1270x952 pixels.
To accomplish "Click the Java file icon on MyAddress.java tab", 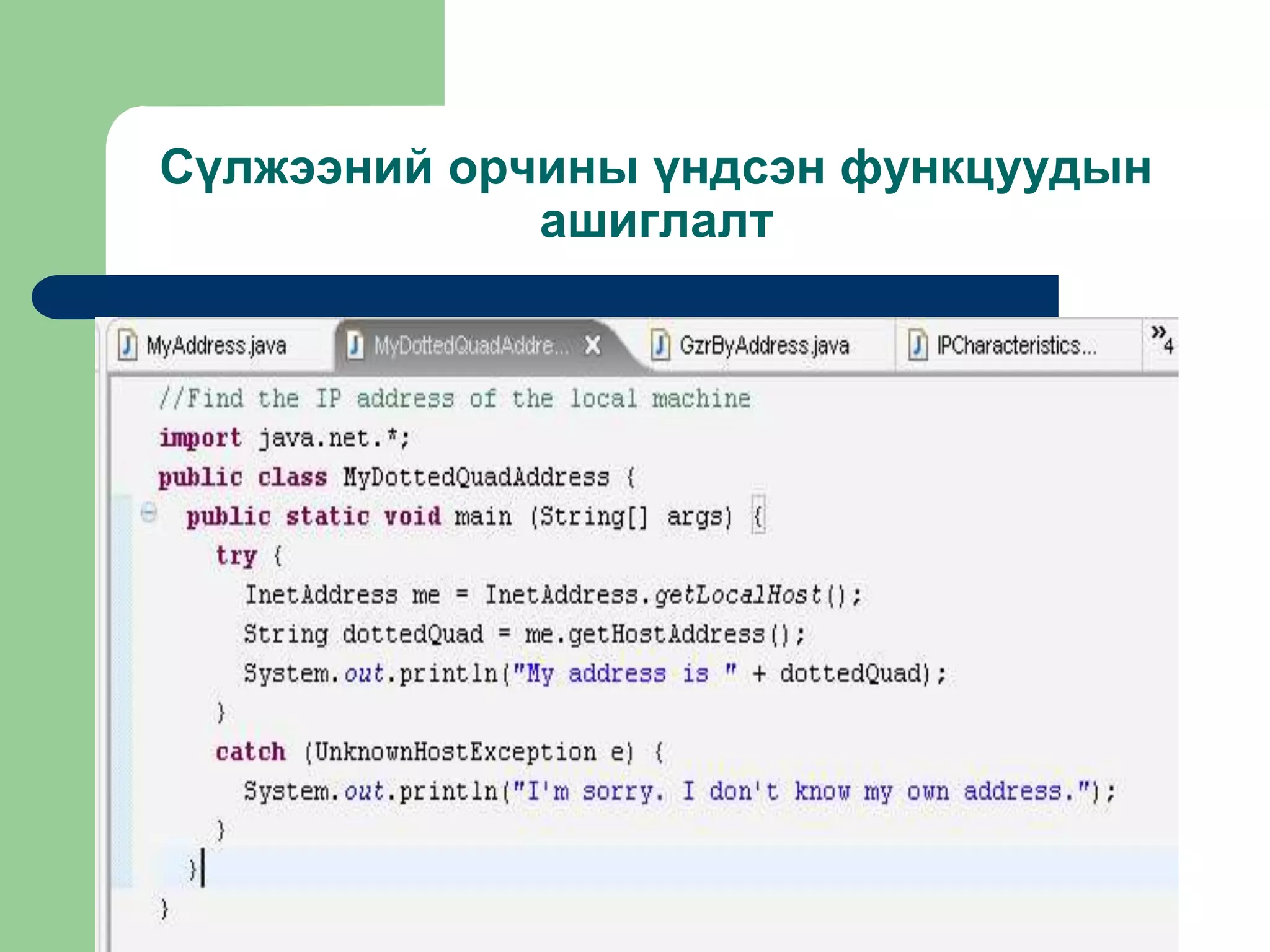I will coord(127,345).
